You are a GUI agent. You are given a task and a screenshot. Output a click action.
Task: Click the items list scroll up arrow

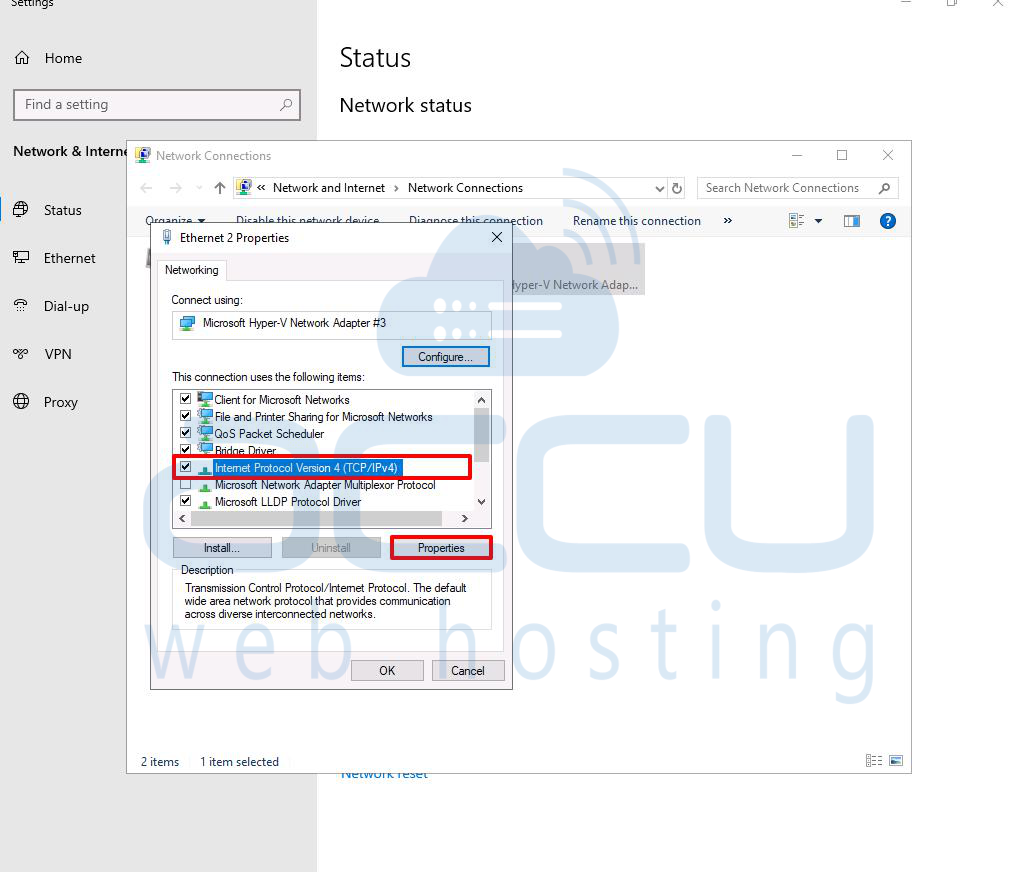click(x=481, y=400)
